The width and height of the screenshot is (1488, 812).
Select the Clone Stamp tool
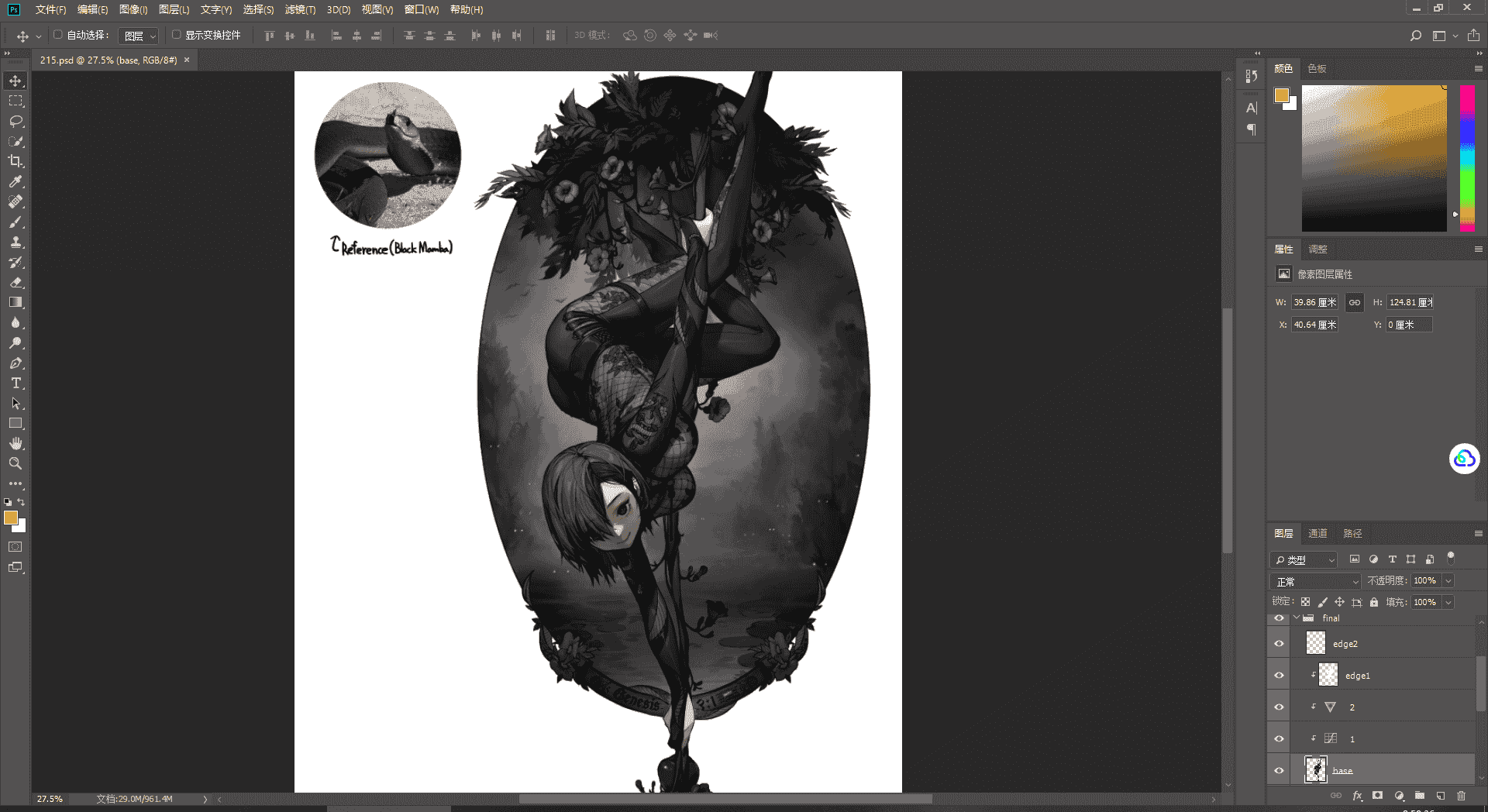(x=15, y=242)
